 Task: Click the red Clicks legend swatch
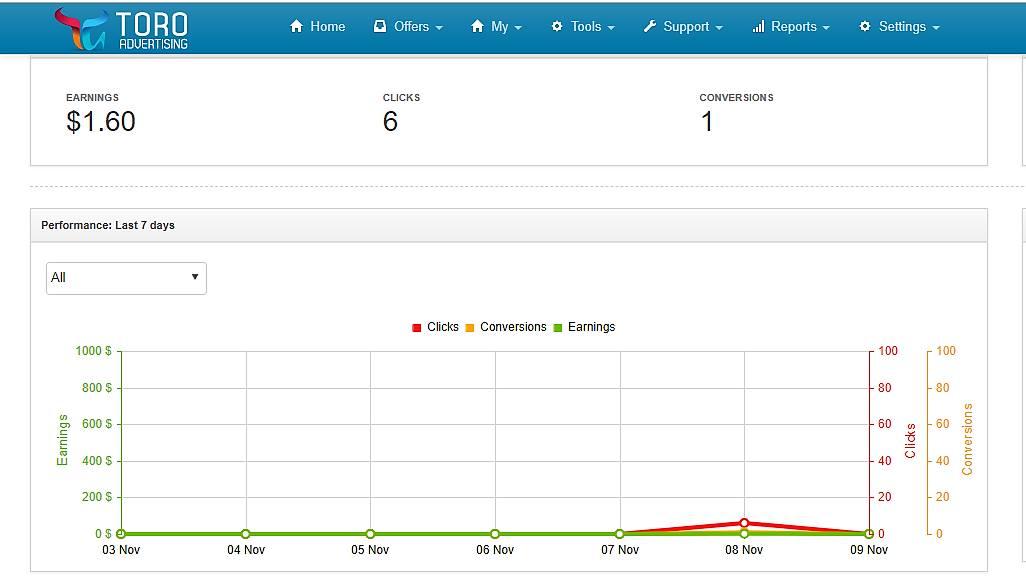tap(417, 328)
